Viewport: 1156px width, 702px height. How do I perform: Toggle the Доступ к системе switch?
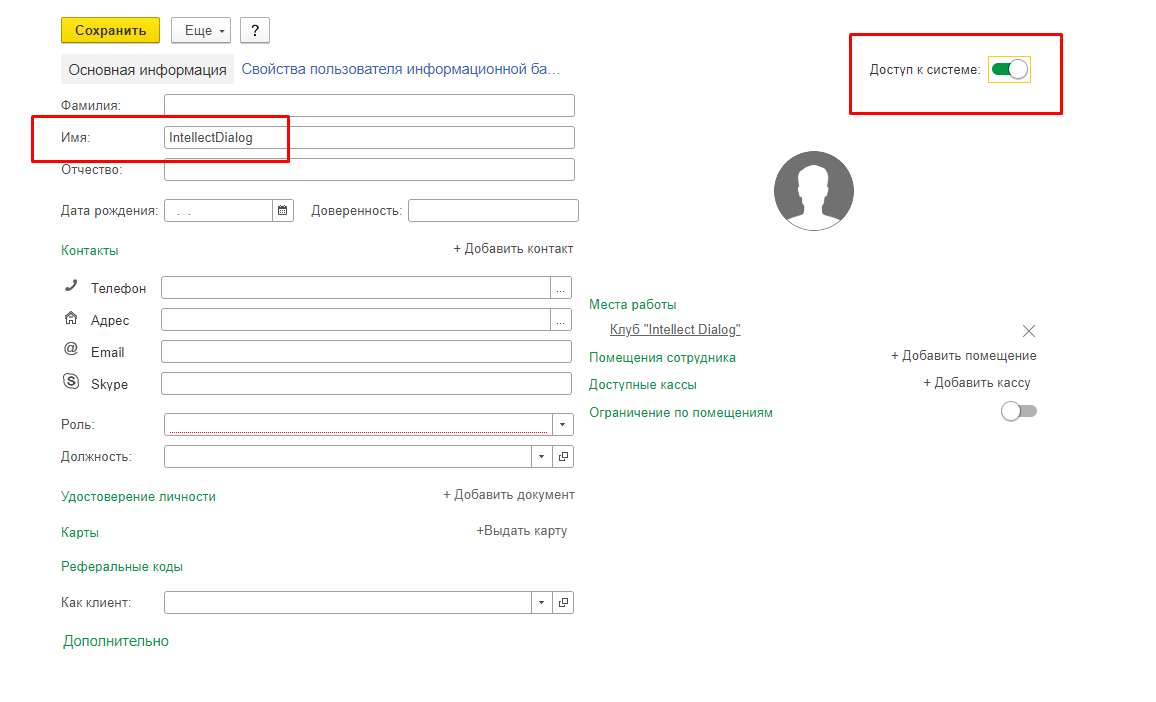pyautogui.click(x=1009, y=70)
